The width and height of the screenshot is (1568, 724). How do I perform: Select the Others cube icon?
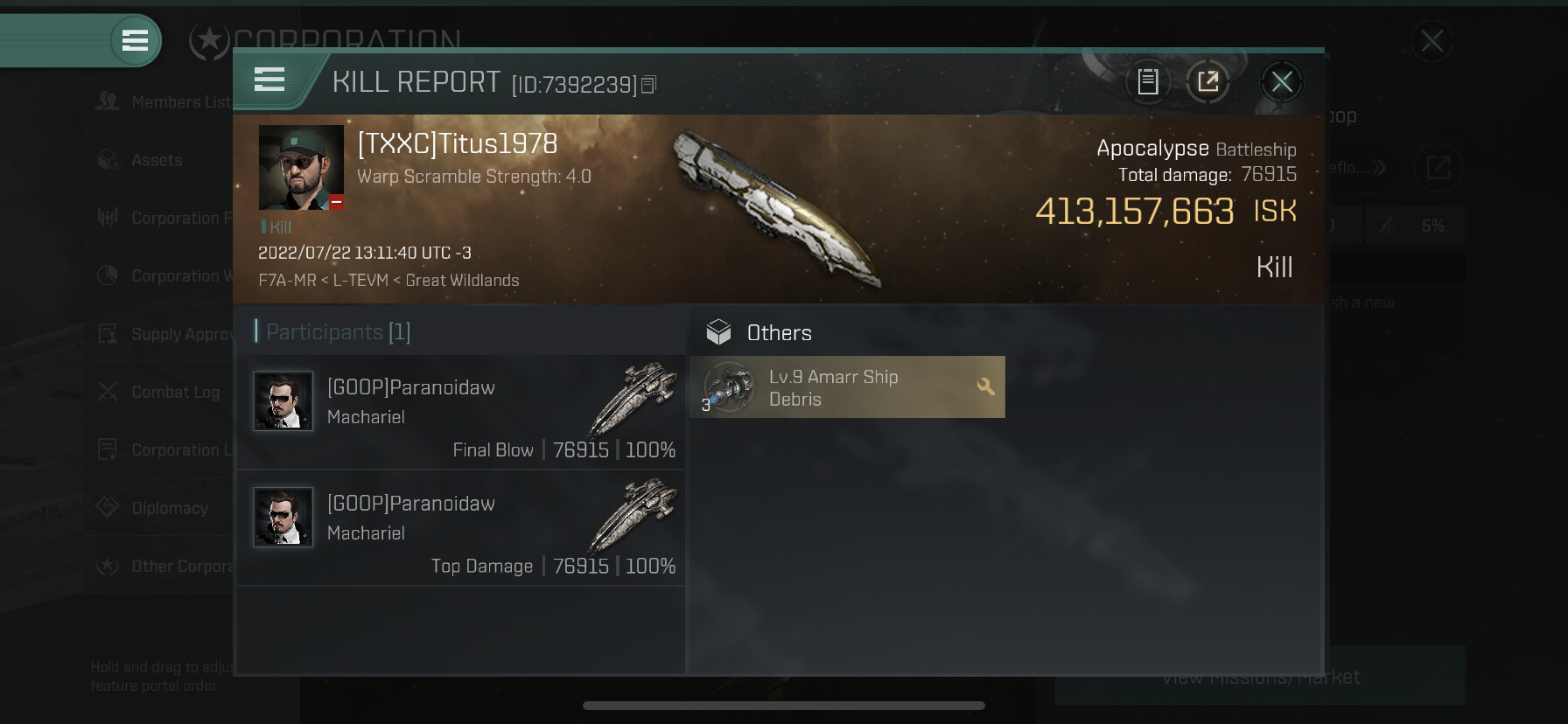click(718, 332)
